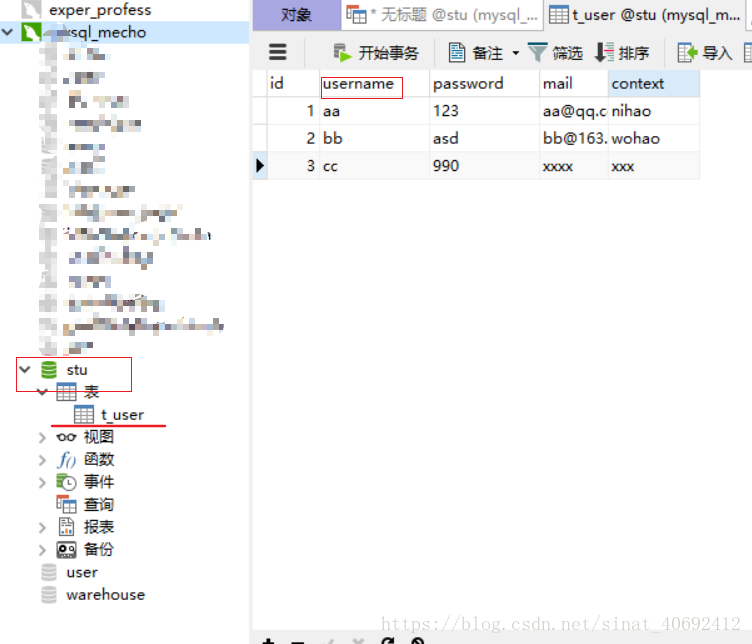Screen dimensions: 752x644
Task: Switch to the Objects (对象) tab
Action: [x=296, y=15]
